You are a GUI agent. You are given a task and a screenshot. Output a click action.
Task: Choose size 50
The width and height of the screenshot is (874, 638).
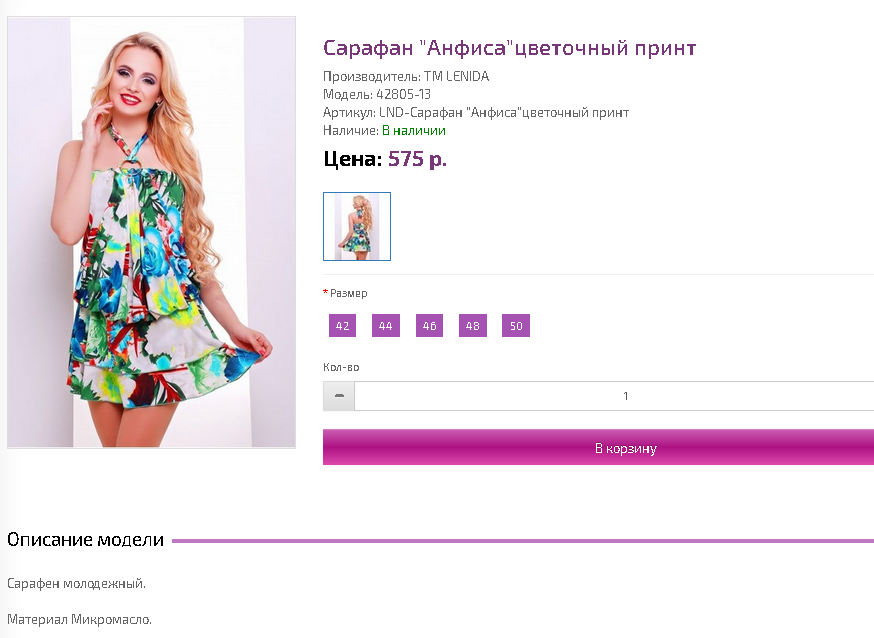tap(516, 326)
